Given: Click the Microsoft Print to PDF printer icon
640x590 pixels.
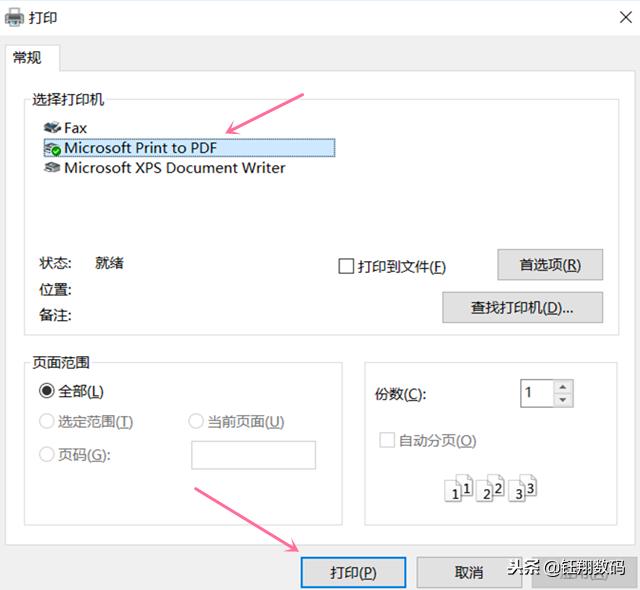Looking at the screenshot, I should 52,149.
